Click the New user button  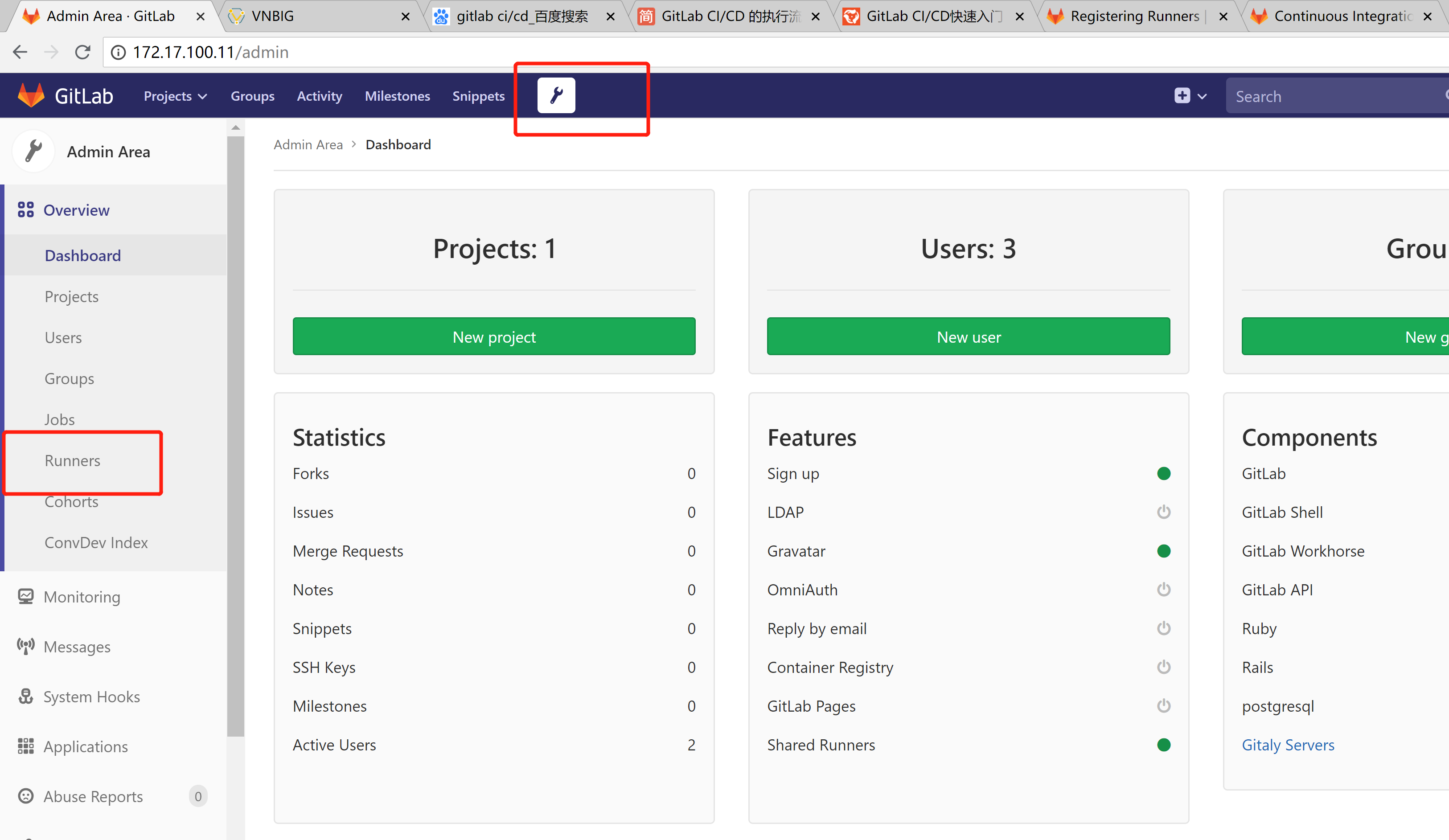click(968, 336)
